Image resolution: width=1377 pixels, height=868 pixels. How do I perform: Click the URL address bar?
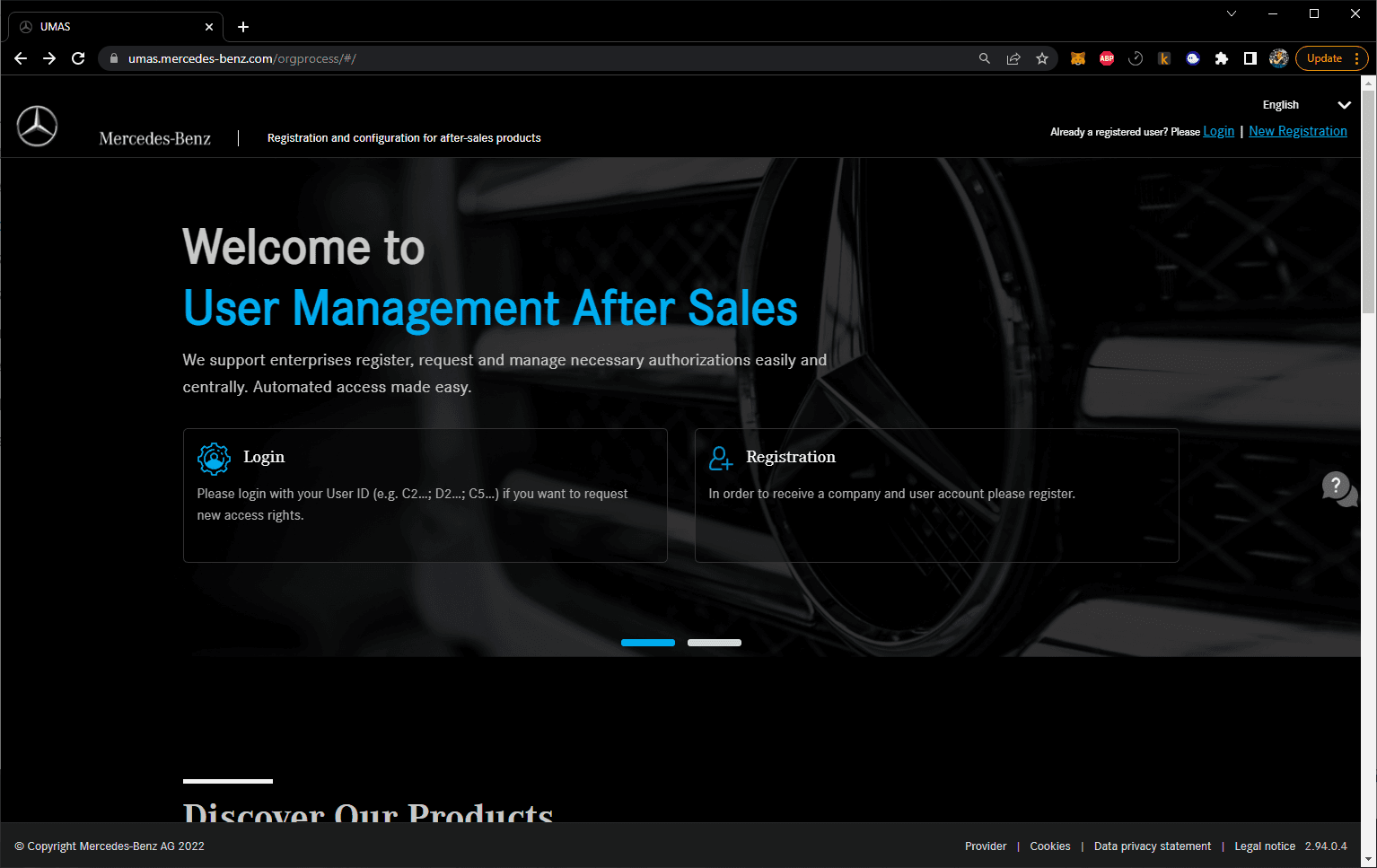click(x=539, y=58)
